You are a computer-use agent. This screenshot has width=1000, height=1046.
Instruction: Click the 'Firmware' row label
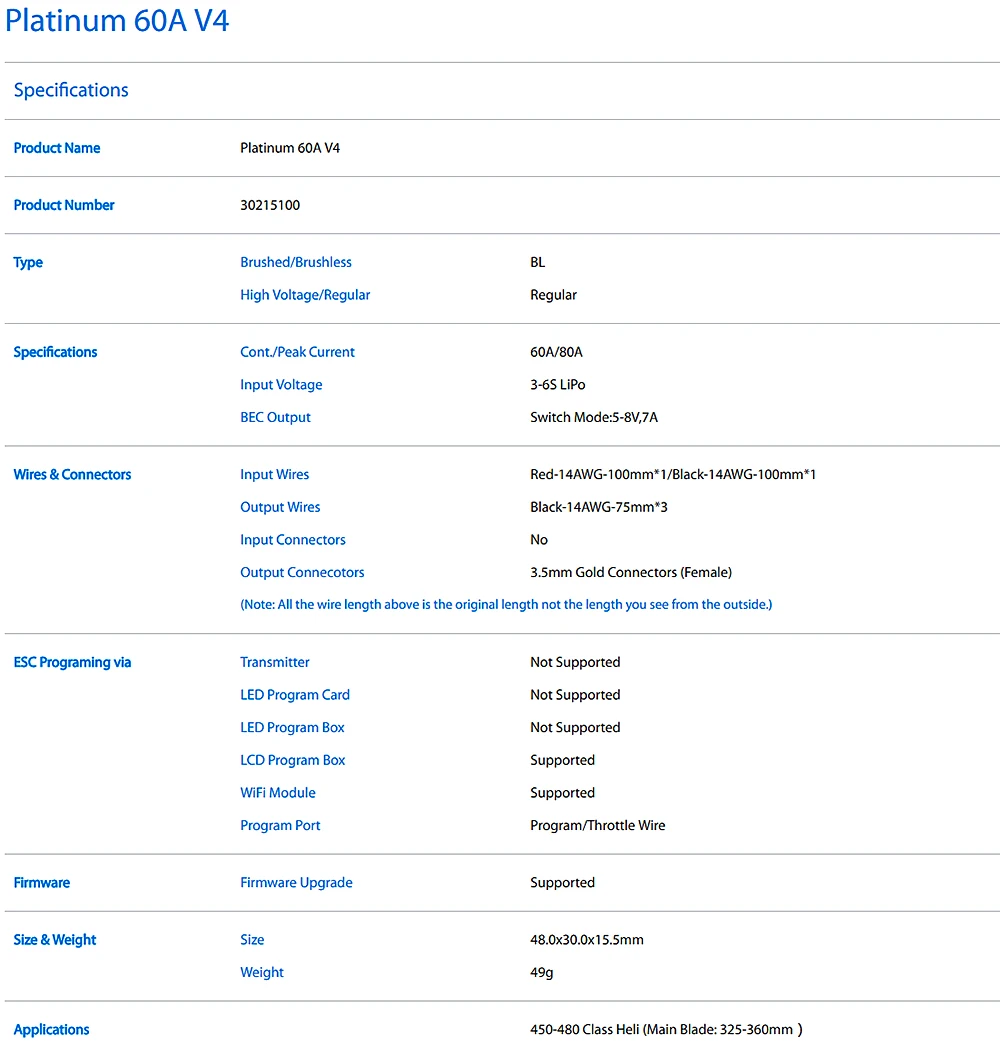tap(42, 883)
